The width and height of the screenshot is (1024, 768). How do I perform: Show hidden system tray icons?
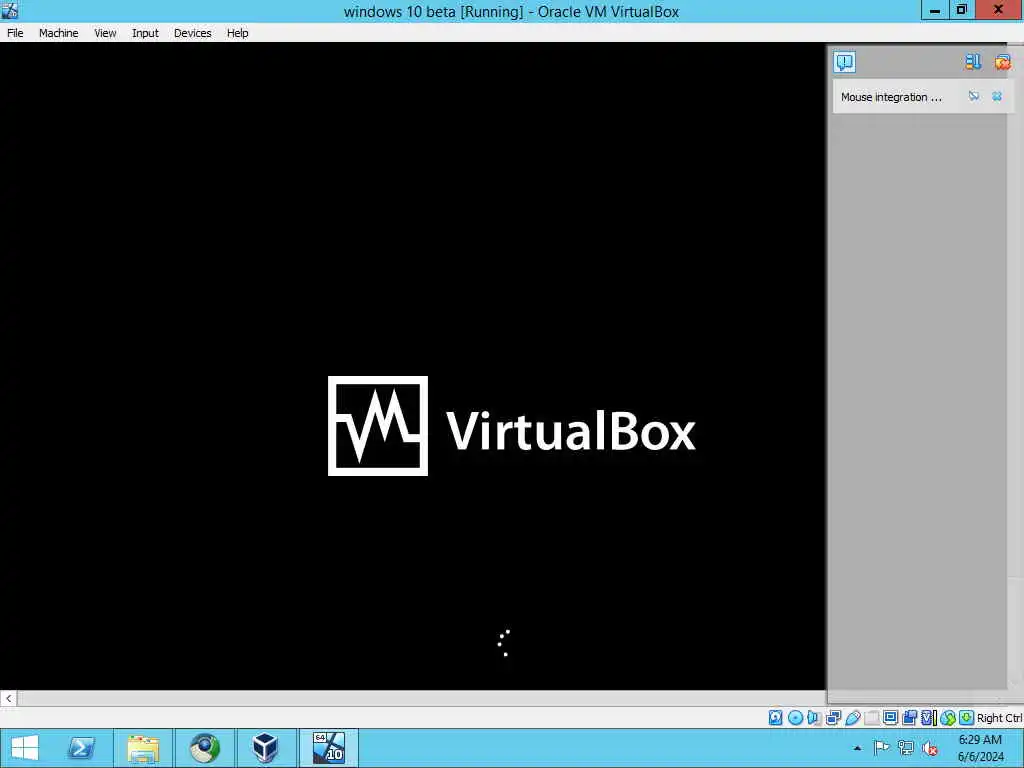857,748
